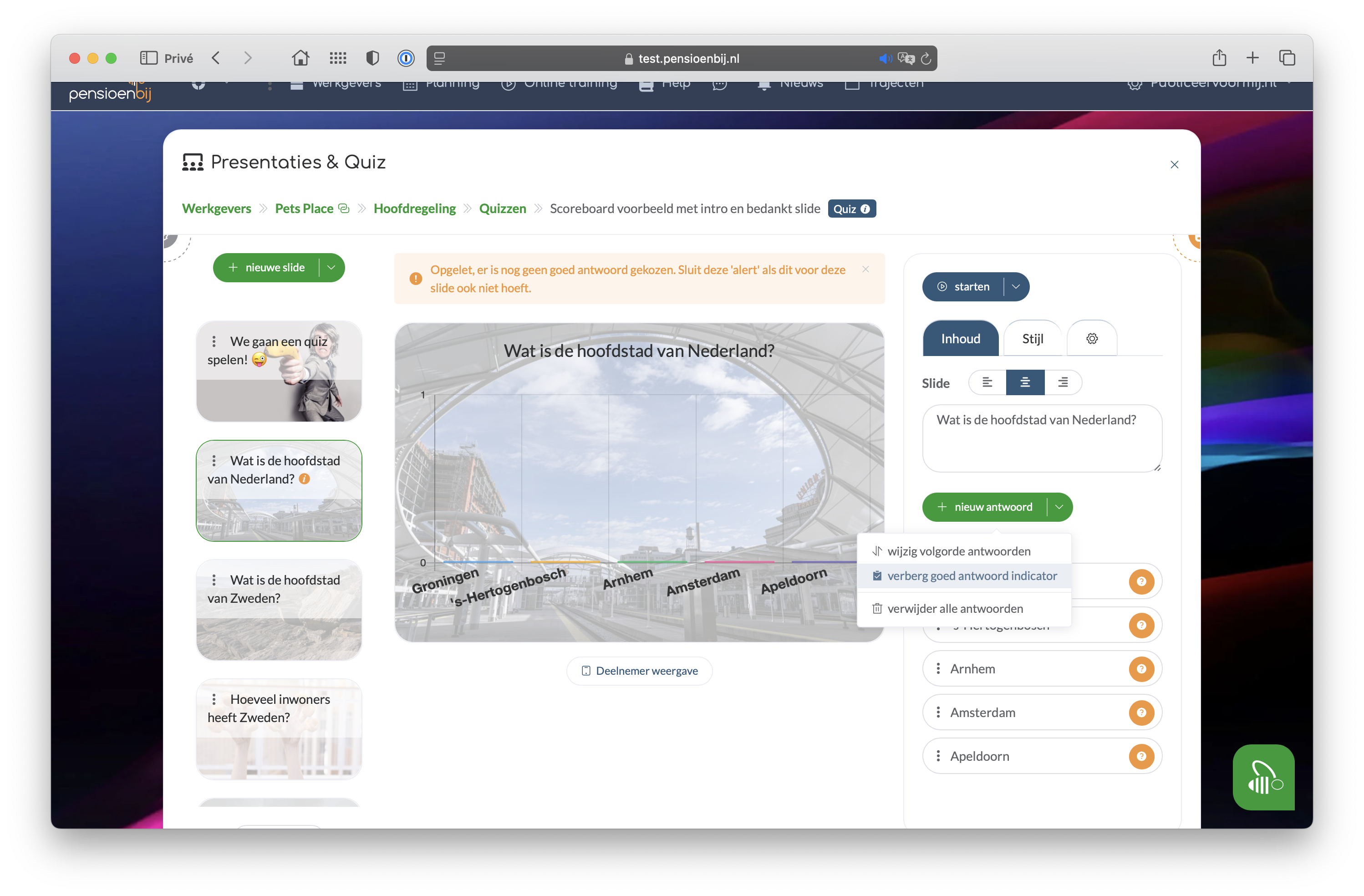Mark Apeldoorn as correct answer

pos(1141,756)
